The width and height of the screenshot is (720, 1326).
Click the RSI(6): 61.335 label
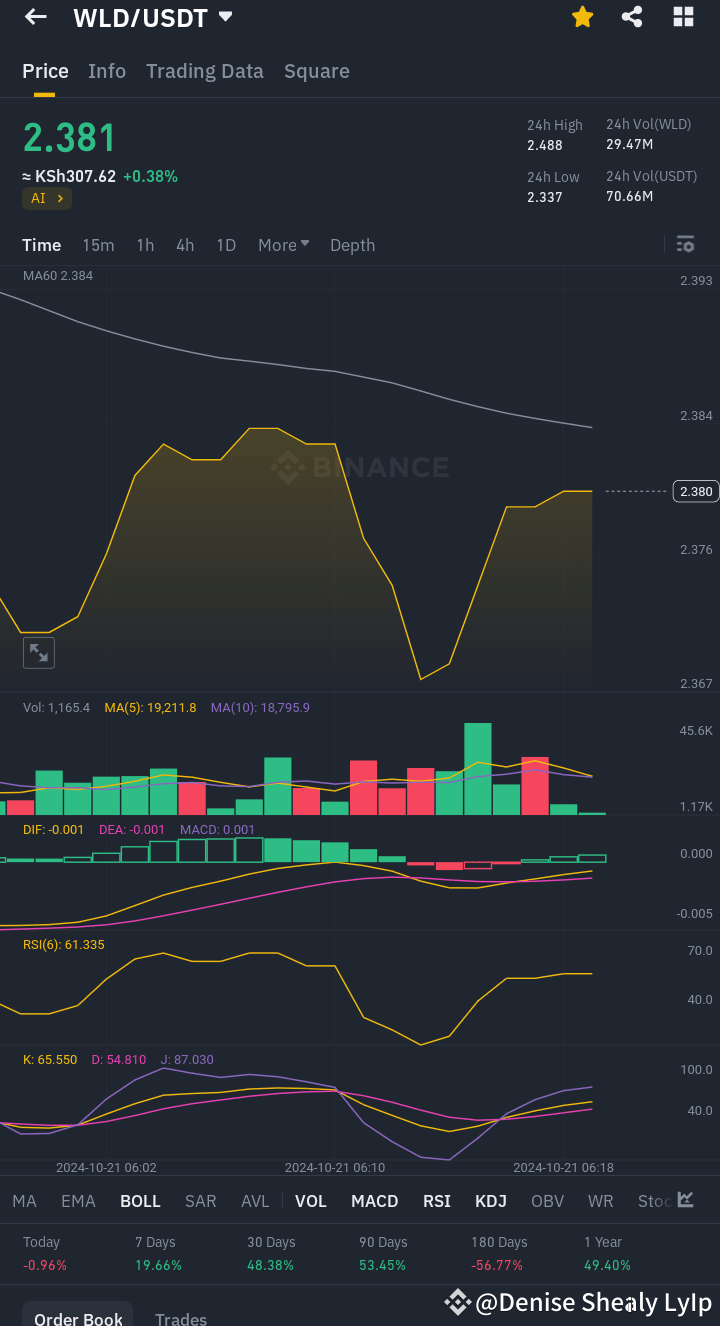click(63, 944)
